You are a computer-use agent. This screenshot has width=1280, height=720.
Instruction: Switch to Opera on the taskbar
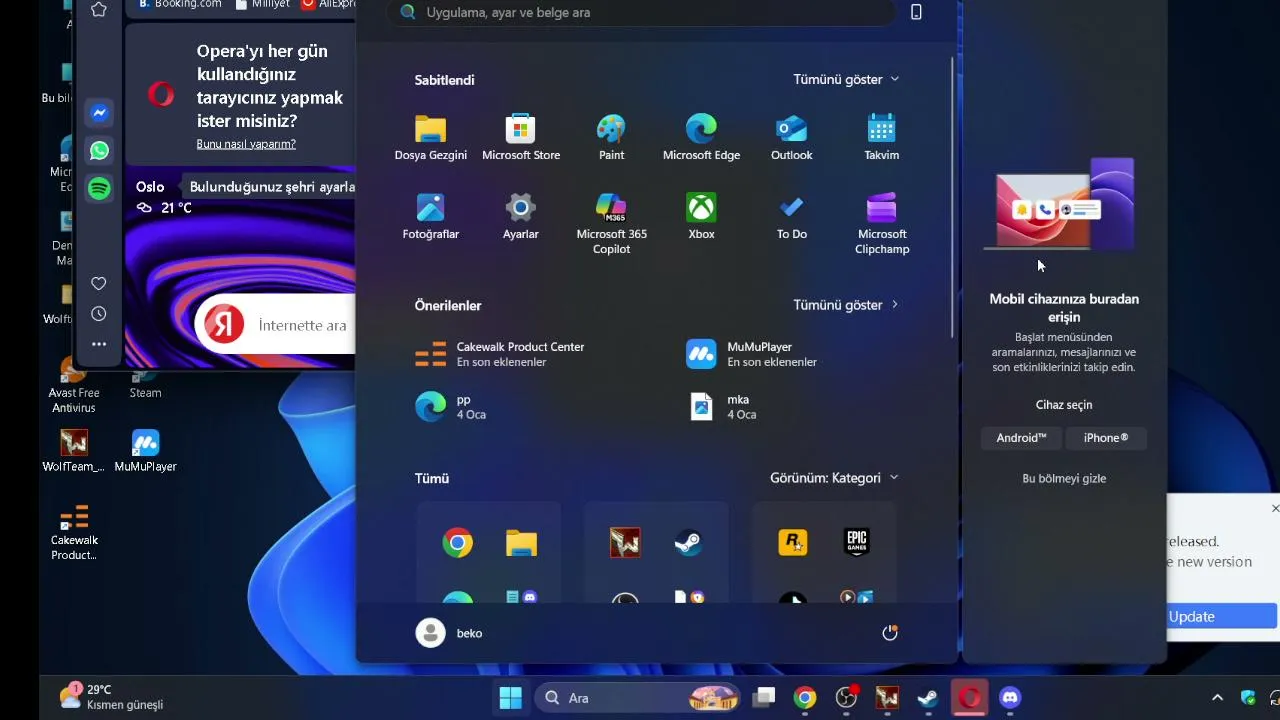pyautogui.click(x=969, y=698)
